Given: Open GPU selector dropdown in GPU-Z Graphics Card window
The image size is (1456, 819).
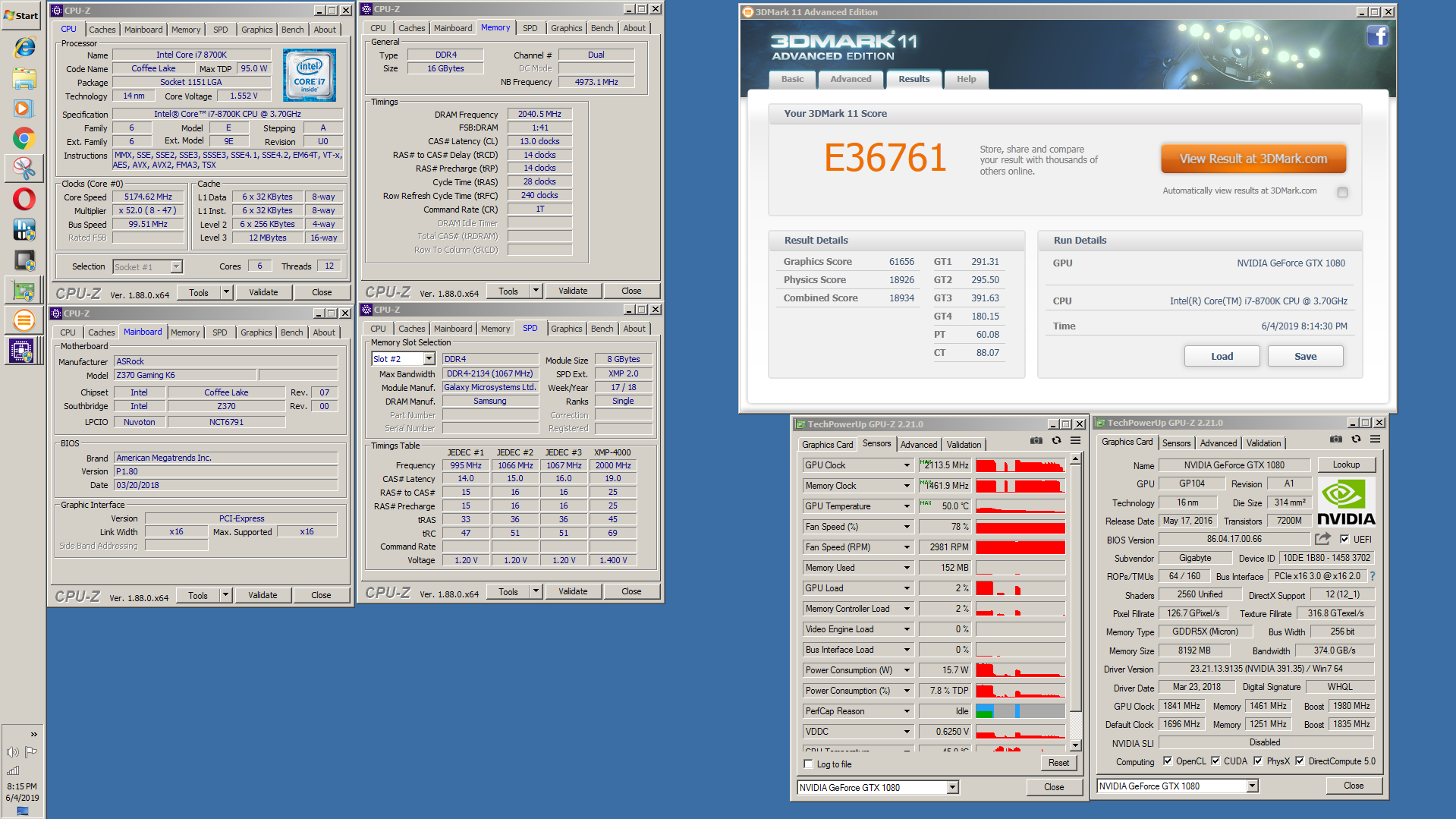Looking at the screenshot, I should point(1252,786).
